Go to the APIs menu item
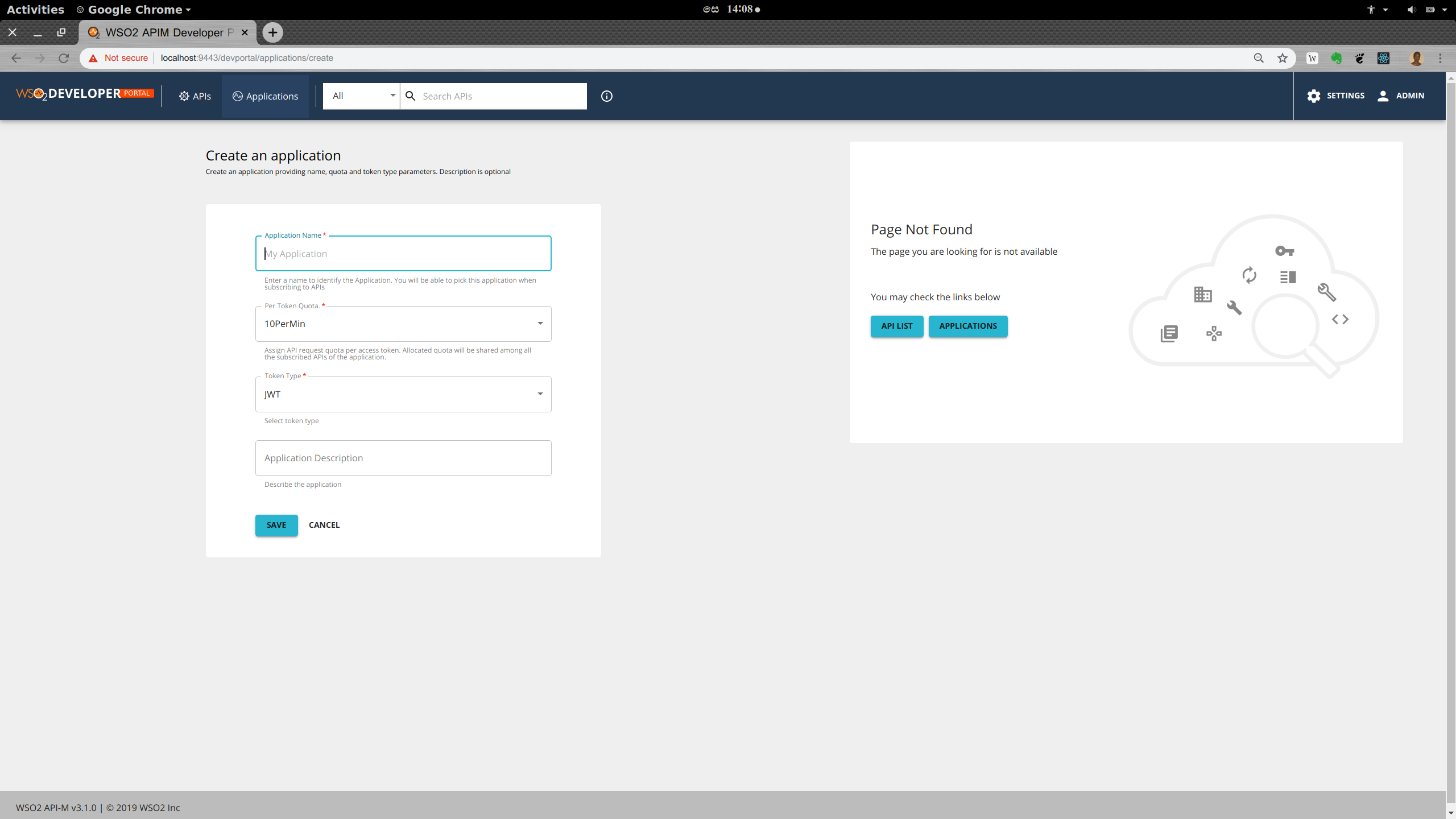1456x819 pixels. [195, 96]
